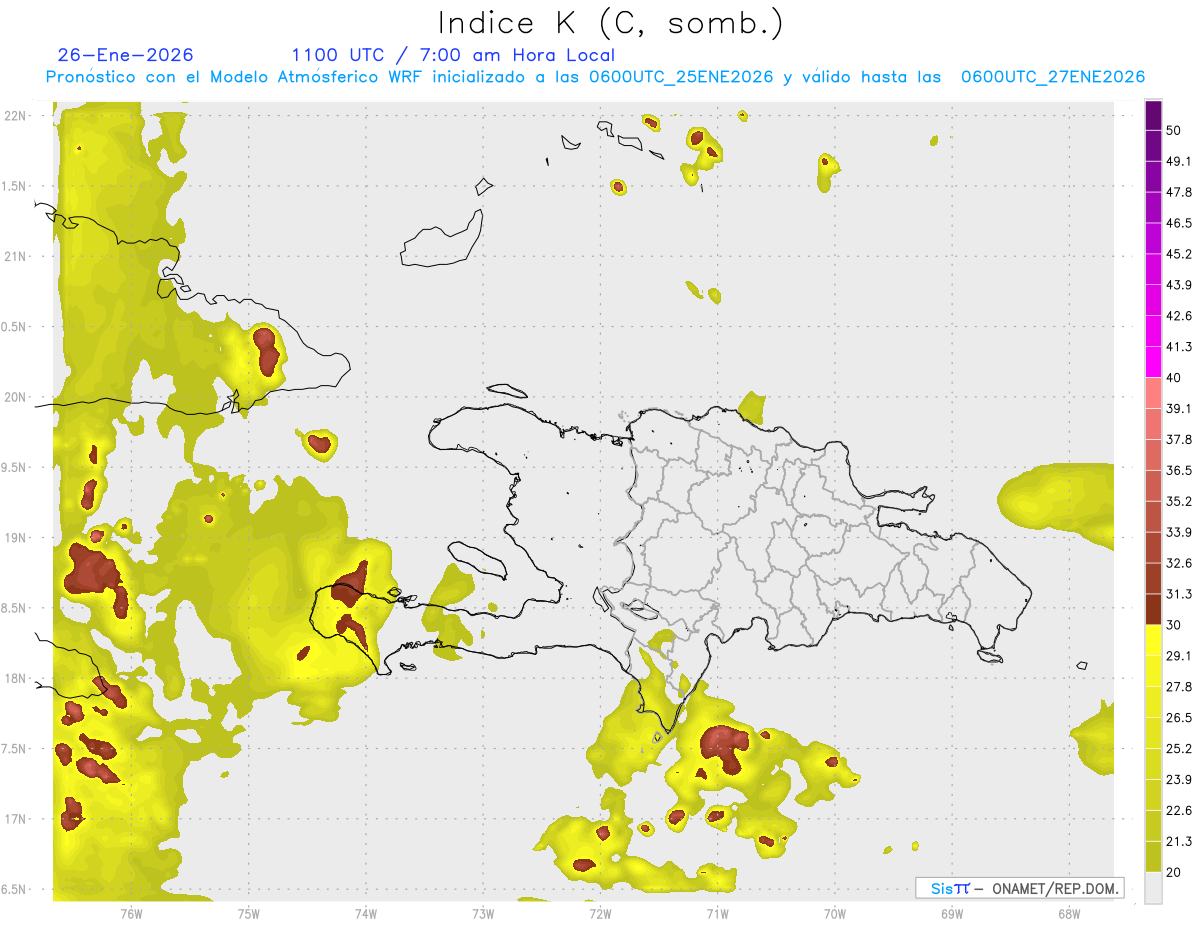Screen dimensions: 1200x927
Task: Click the "Indice K (C, somb.)" title
Action: [x=610, y=23]
